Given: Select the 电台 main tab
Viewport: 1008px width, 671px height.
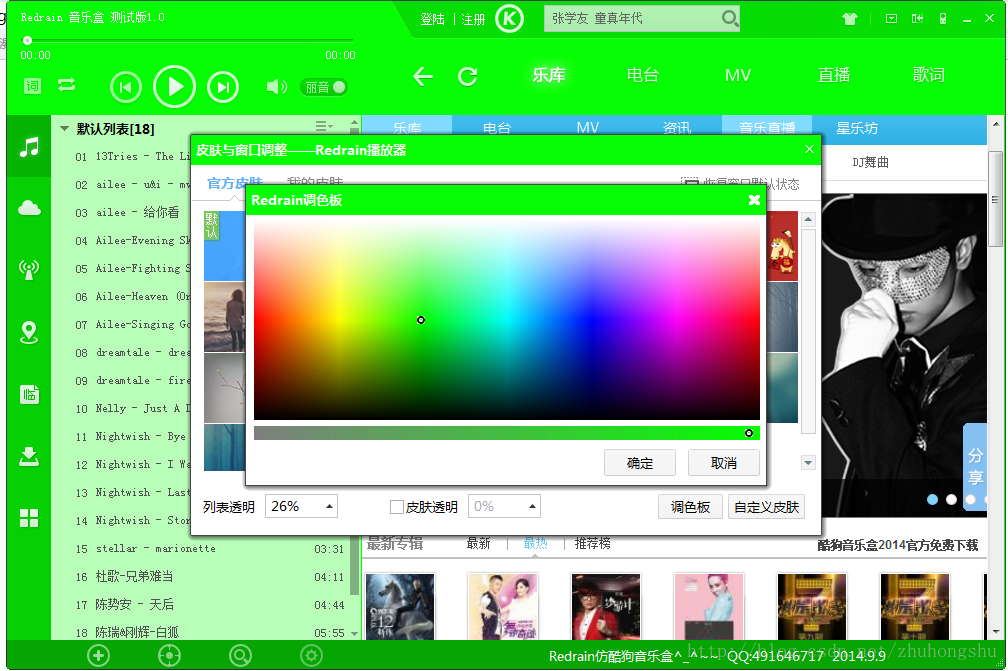Looking at the screenshot, I should click(643, 75).
